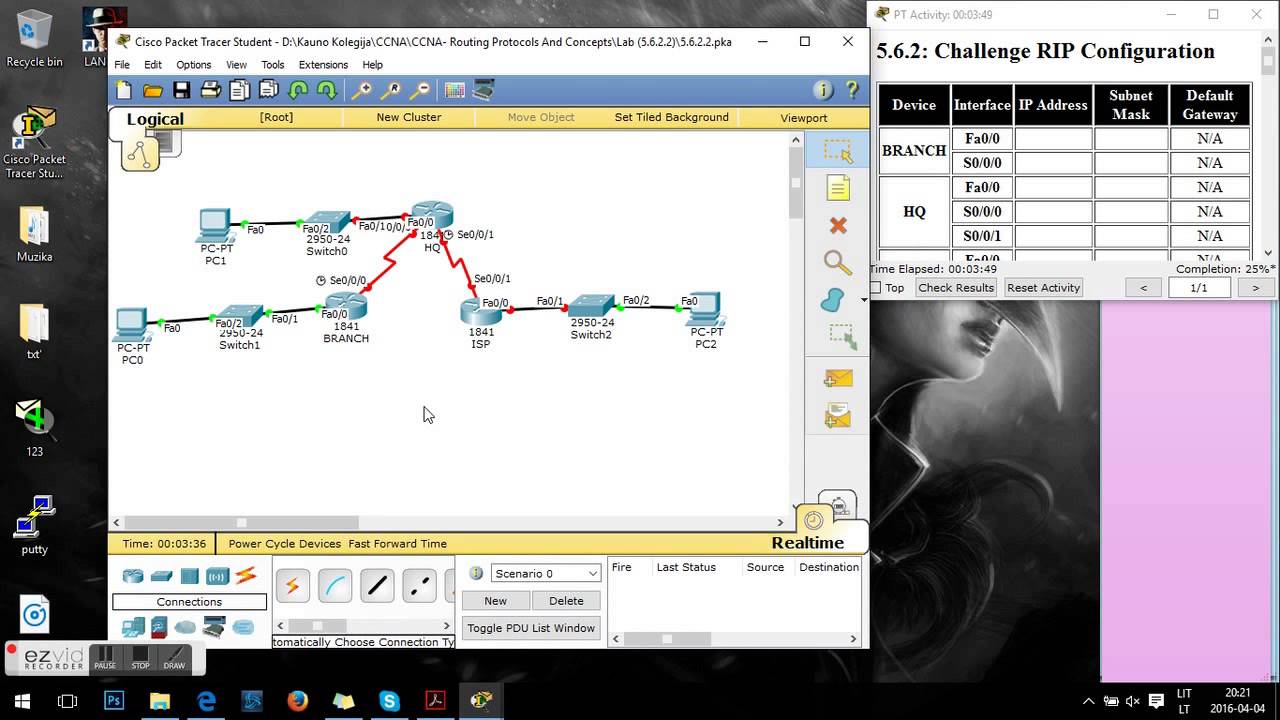Open the Tools menu
This screenshot has width=1280, height=720.
(x=273, y=65)
